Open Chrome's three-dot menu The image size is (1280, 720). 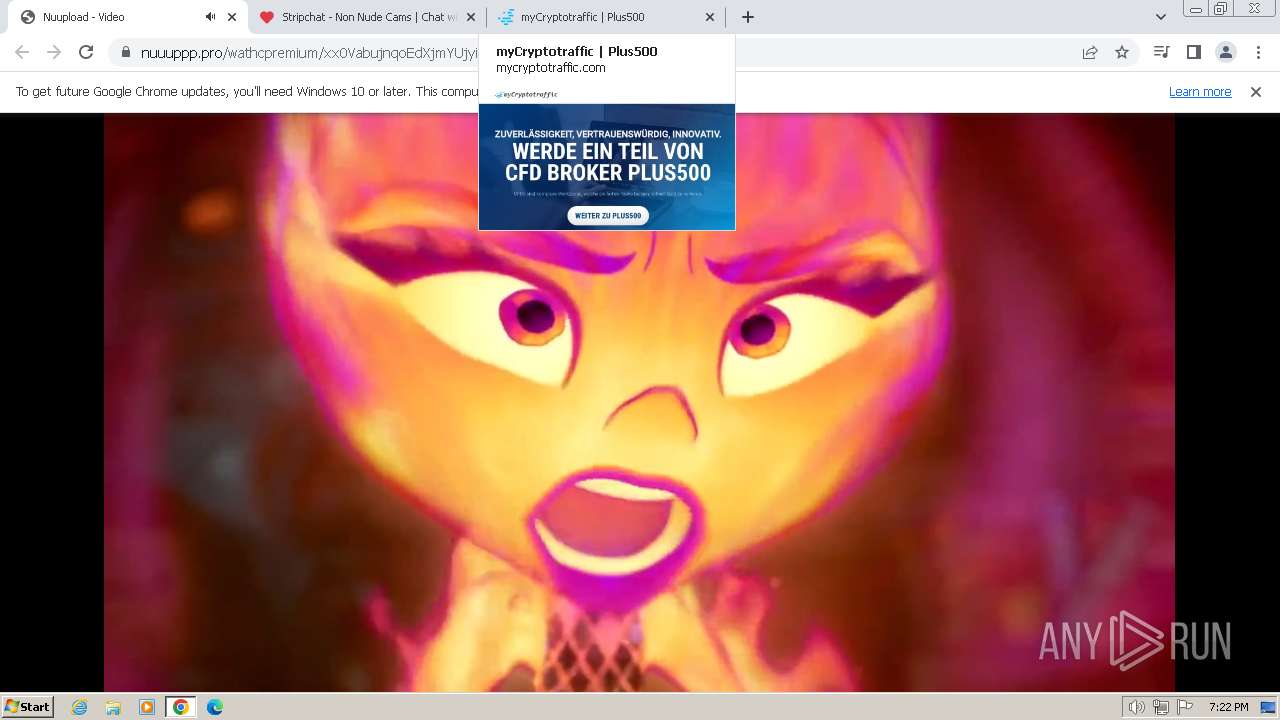coord(1258,52)
